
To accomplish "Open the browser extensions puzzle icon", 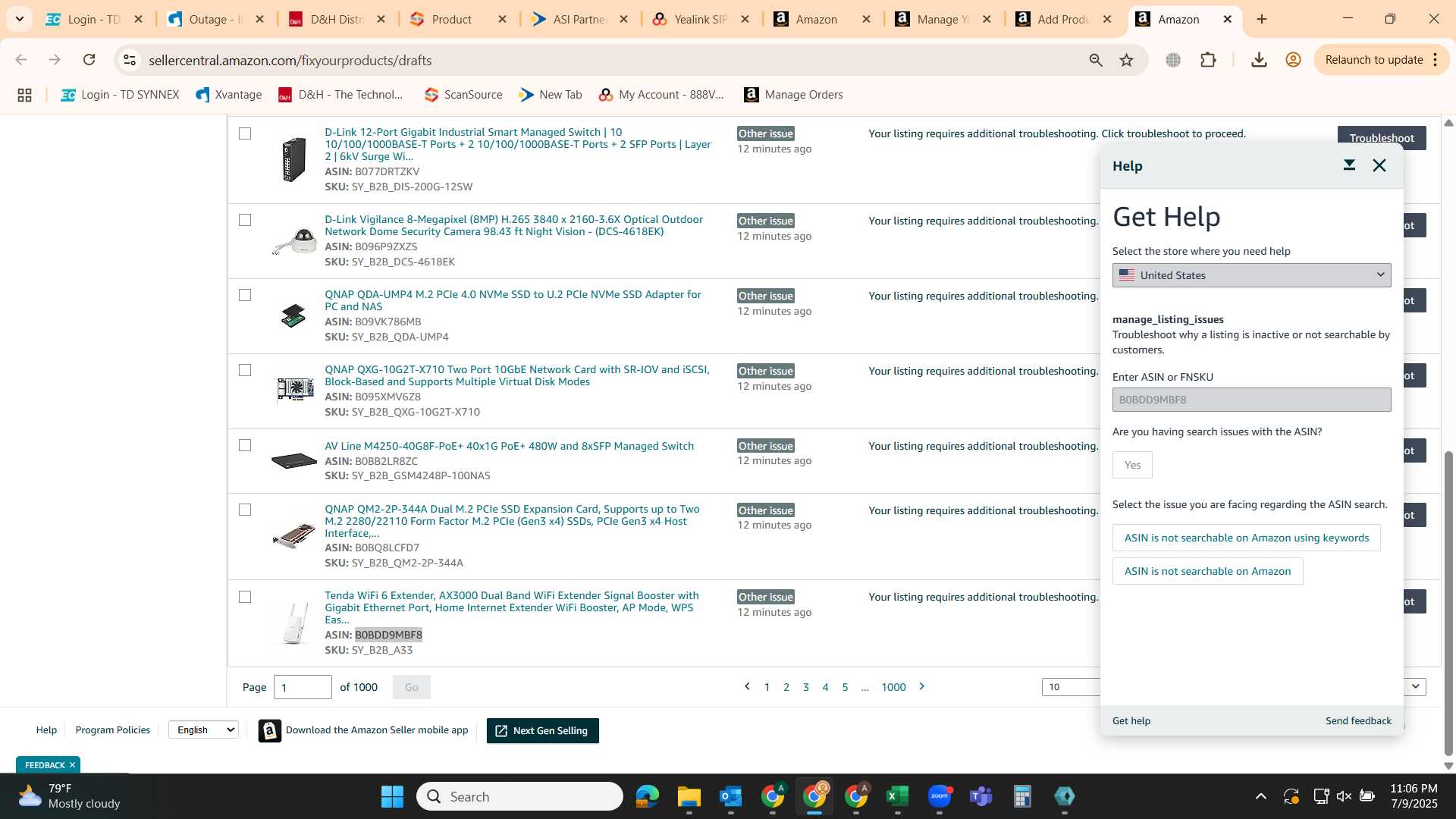I will [1208, 60].
